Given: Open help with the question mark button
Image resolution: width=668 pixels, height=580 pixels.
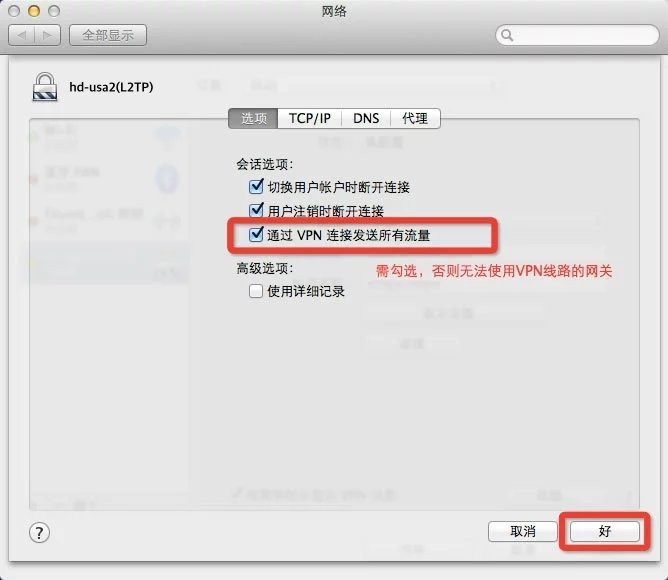Looking at the screenshot, I should [x=39, y=533].
